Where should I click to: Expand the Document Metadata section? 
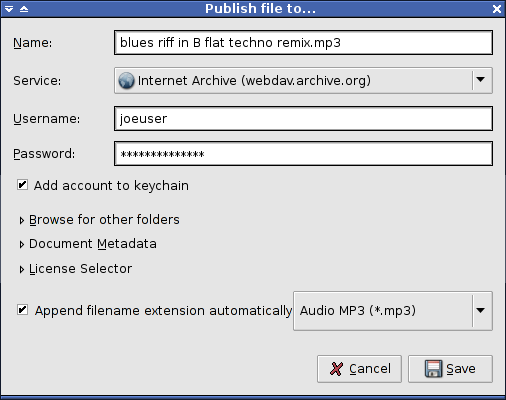88,244
